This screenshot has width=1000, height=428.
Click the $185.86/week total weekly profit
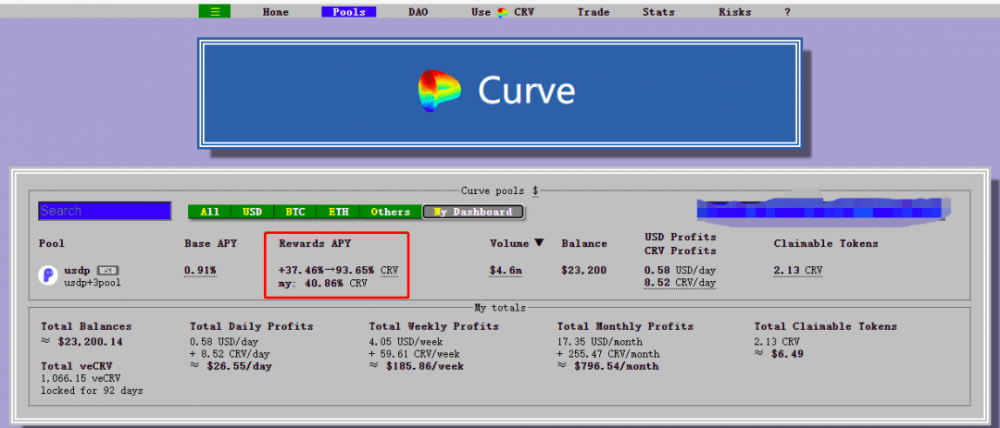425,367
